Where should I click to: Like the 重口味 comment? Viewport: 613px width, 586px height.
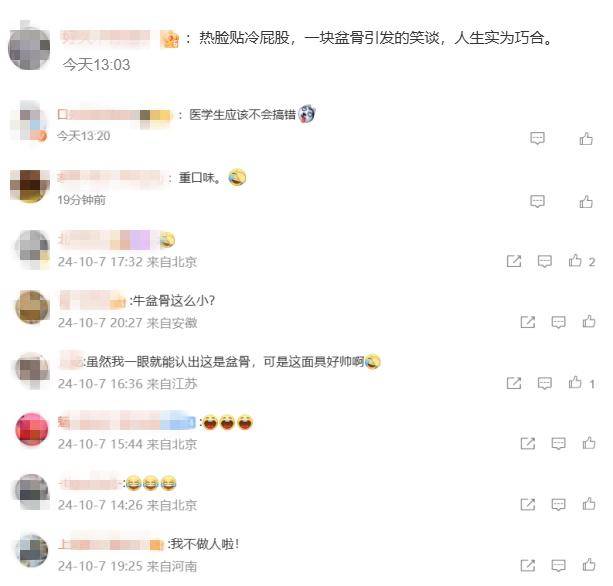pyautogui.click(x=586, y=202)
